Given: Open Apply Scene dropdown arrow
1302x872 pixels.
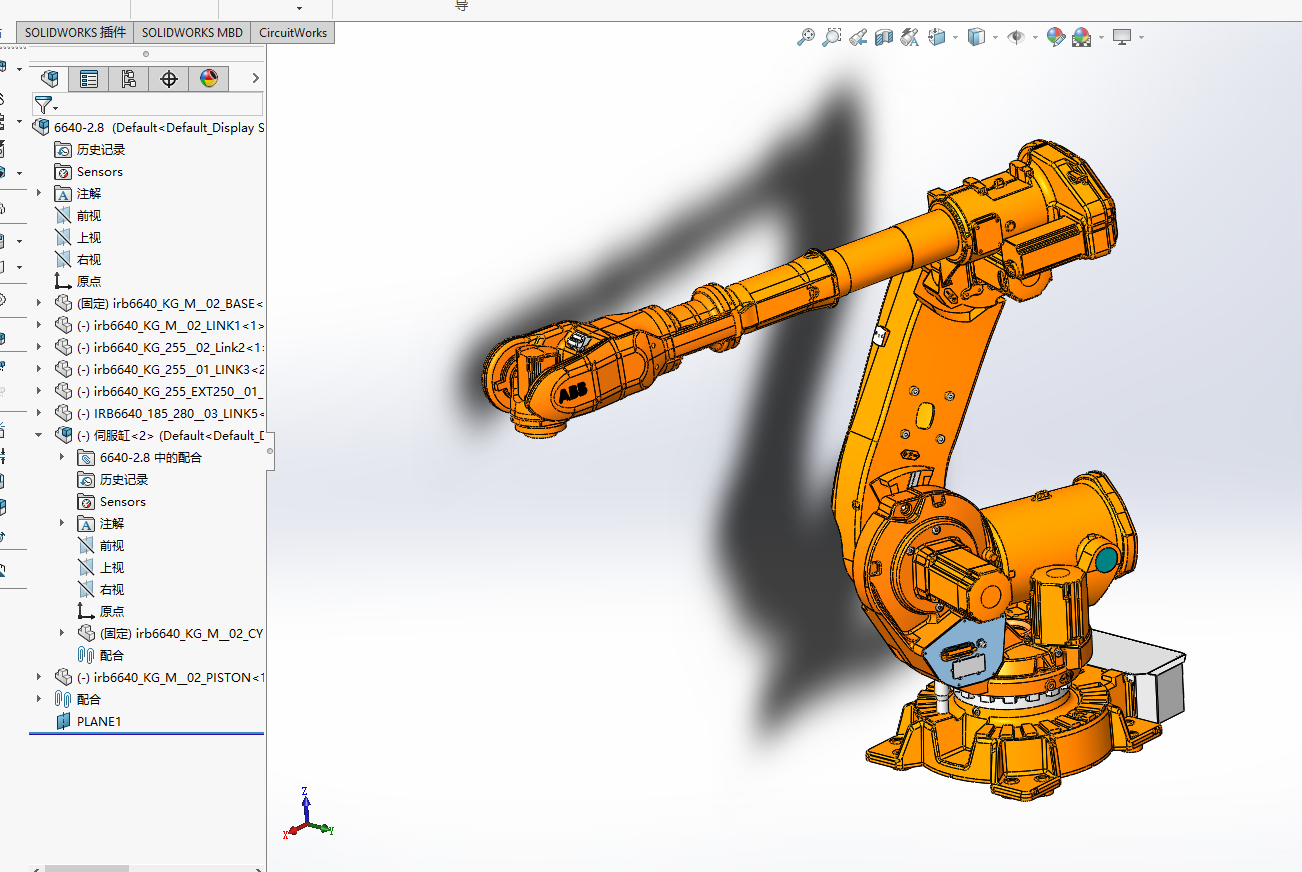Looking at the screenshot, I should click(1101, 38).
